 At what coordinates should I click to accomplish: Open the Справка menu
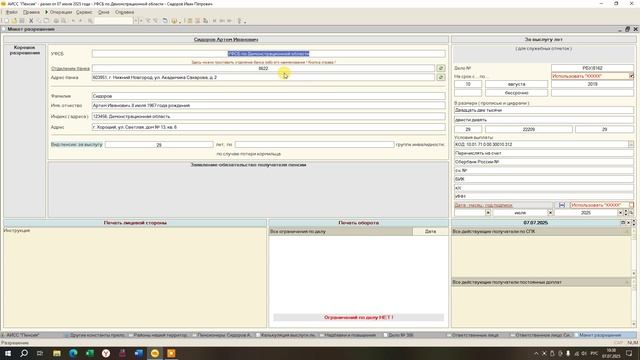tap(124, 12)
